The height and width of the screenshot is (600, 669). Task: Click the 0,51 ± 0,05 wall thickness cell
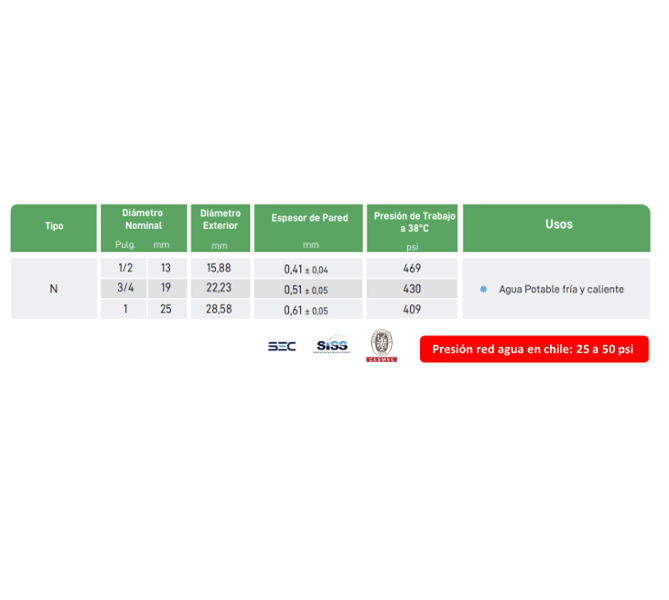pos(306,289)
